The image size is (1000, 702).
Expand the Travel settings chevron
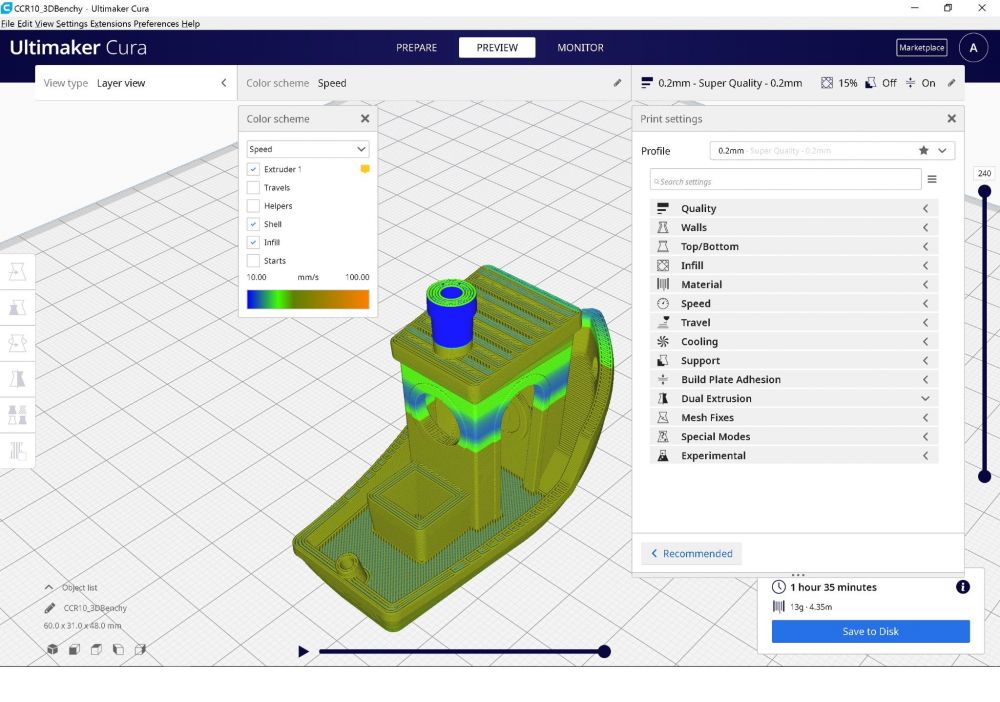click(x=925, y=323)
